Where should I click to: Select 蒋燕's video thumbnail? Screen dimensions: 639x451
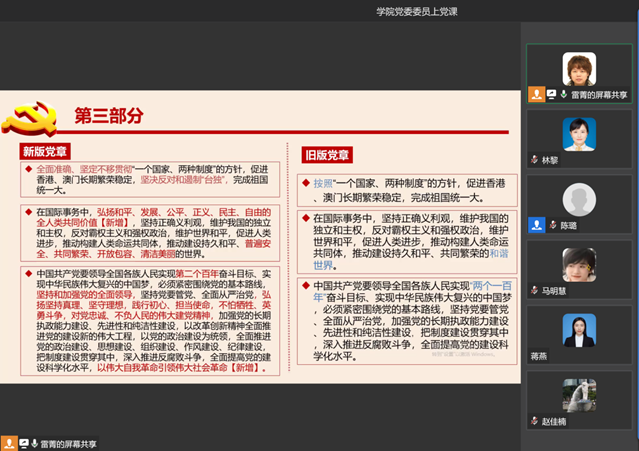pyautogui.click(x=578, y=330)
